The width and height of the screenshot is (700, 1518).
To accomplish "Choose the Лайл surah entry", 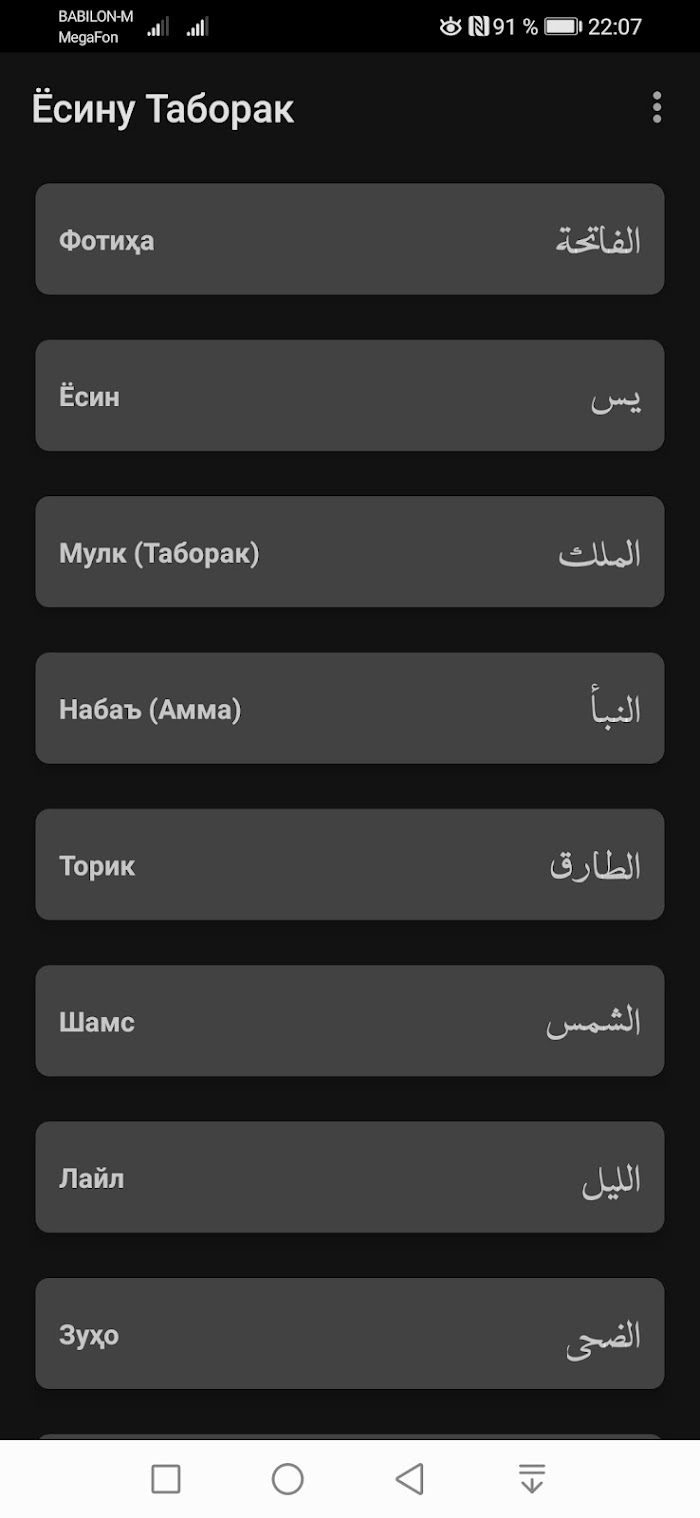I will point(350,1177).
